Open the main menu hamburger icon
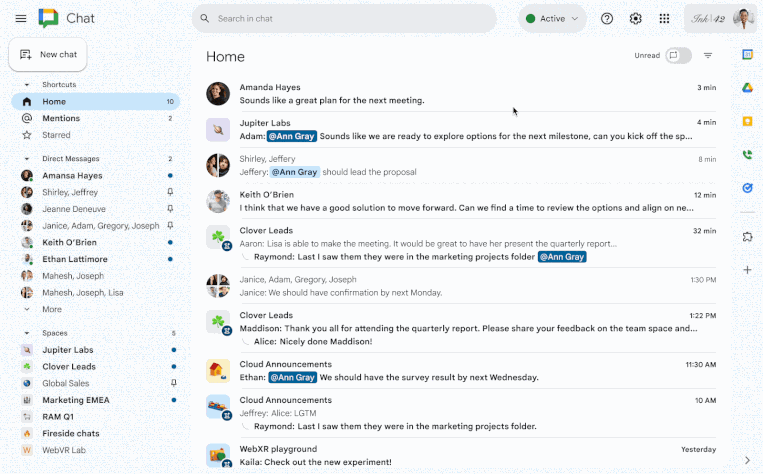 (21, 18)
